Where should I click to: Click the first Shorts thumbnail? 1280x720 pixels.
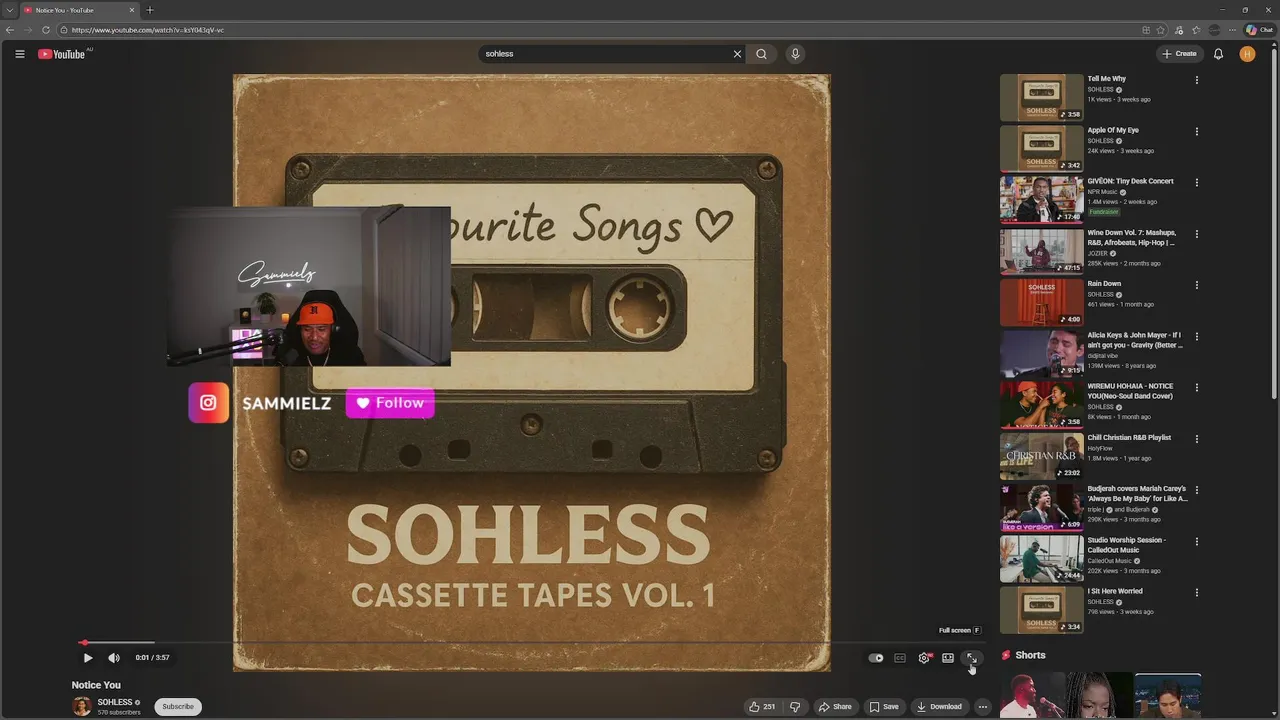click(1032, 696)
